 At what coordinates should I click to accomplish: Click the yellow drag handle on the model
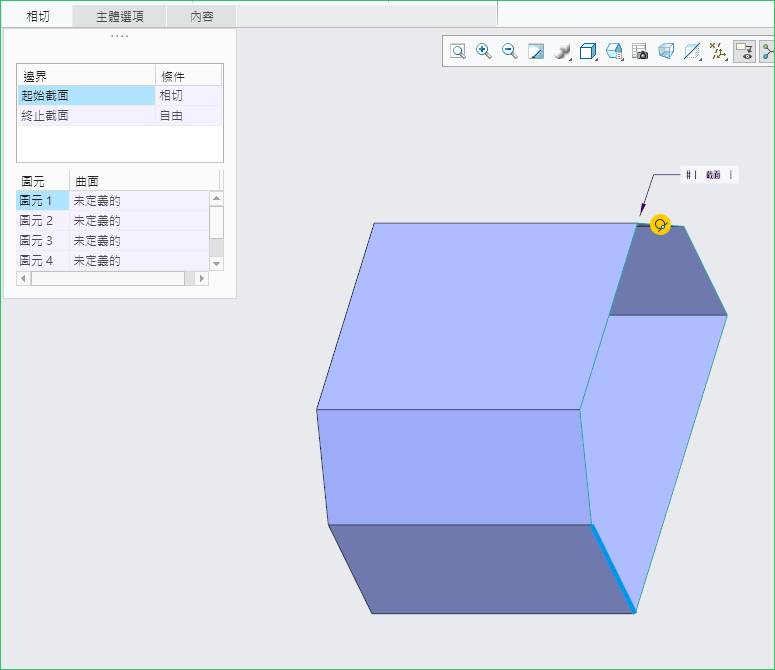(x=660, y=224)
